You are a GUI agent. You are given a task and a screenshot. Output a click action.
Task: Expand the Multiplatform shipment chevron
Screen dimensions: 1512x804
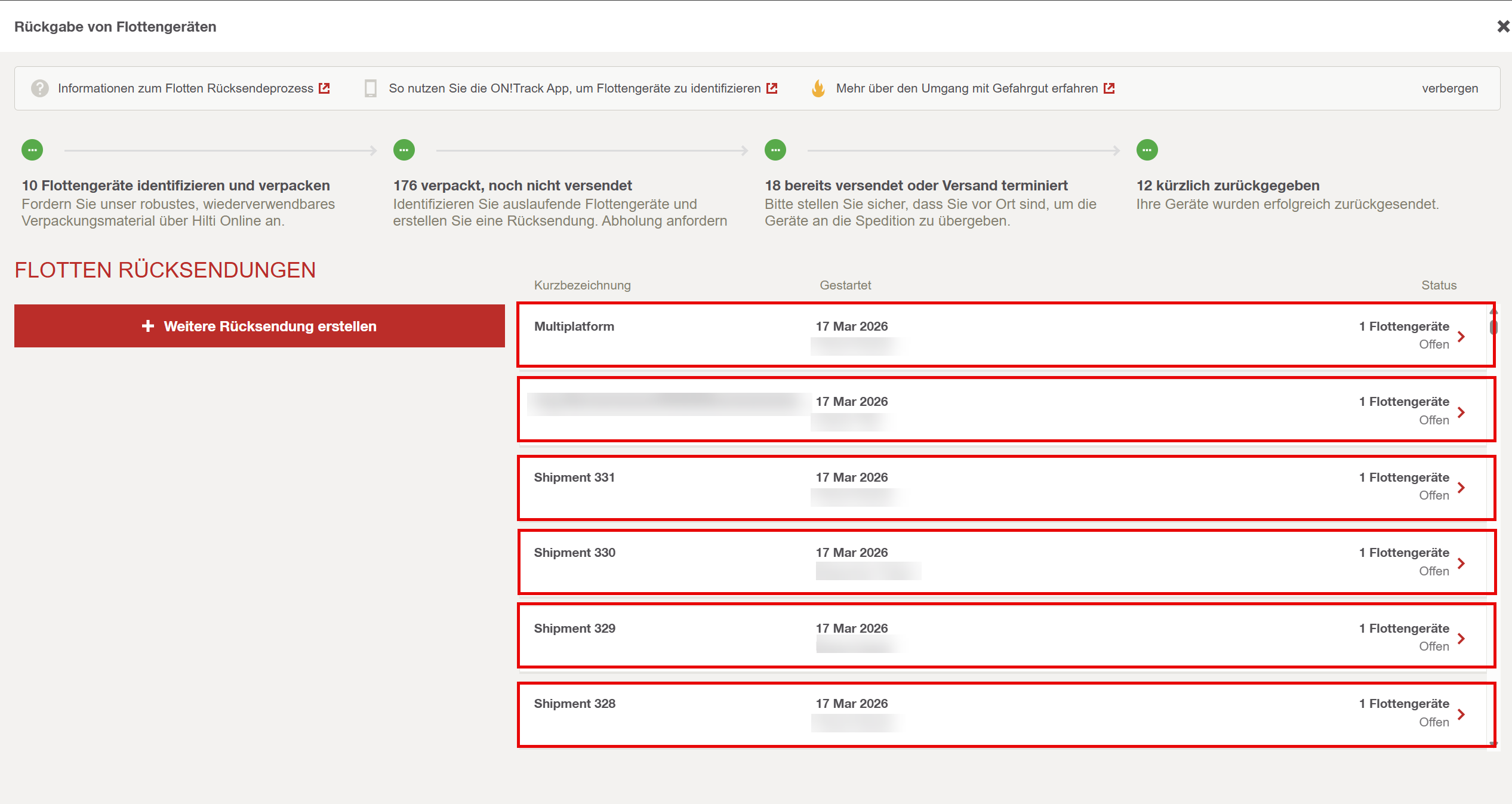(1461, 336)
